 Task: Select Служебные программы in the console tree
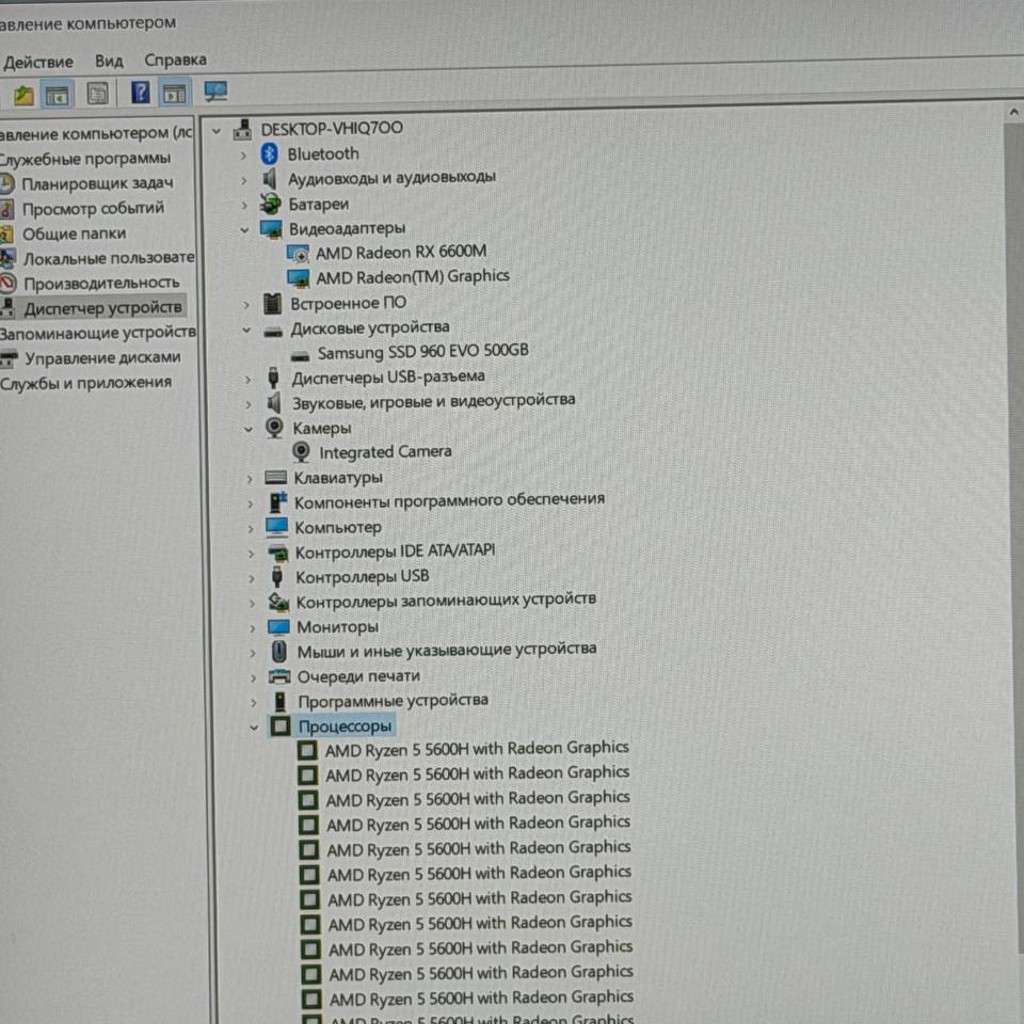(x=85, y=159)
